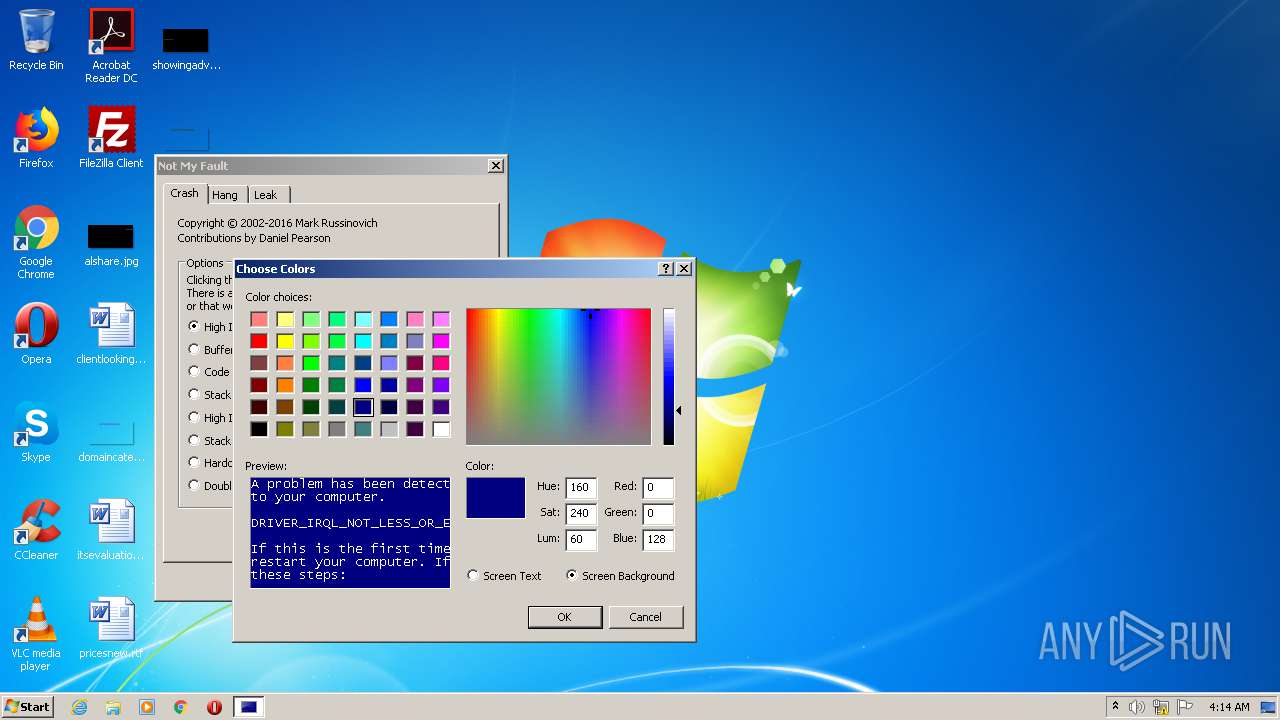Viewport: 1280px width, 720px height.
Task: Open Internet Explorer from taskbar
Action: (x=79, y=707)
